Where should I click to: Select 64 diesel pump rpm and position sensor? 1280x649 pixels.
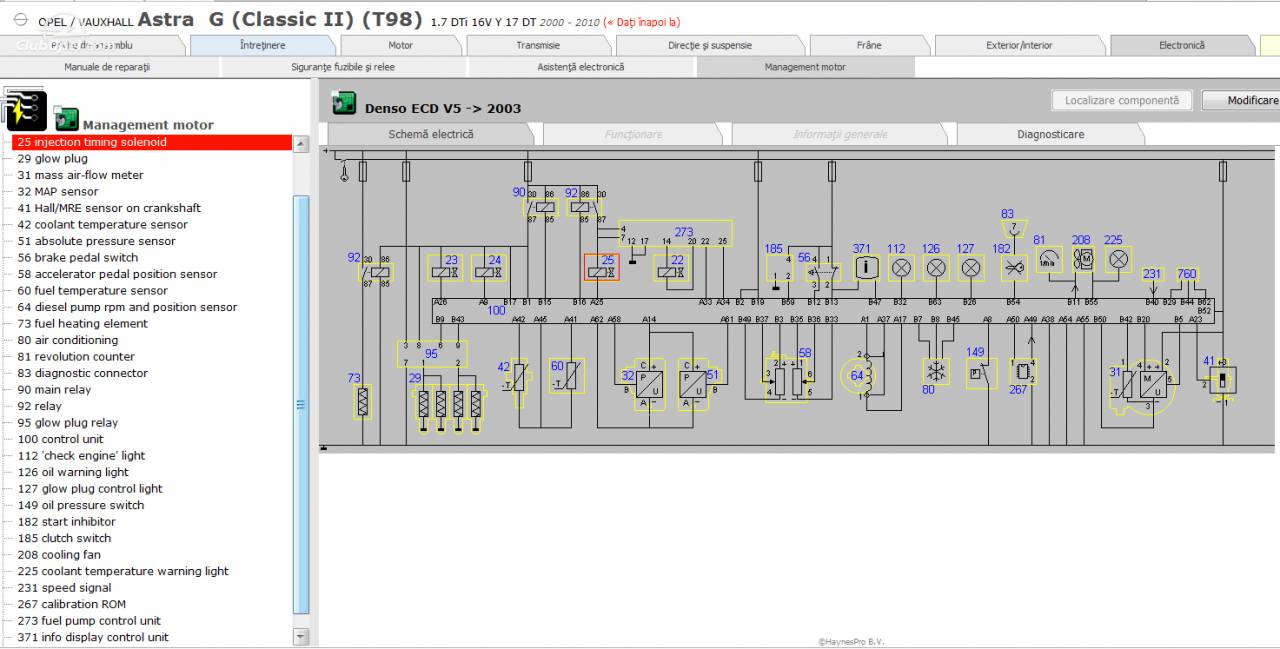[128, 307]
